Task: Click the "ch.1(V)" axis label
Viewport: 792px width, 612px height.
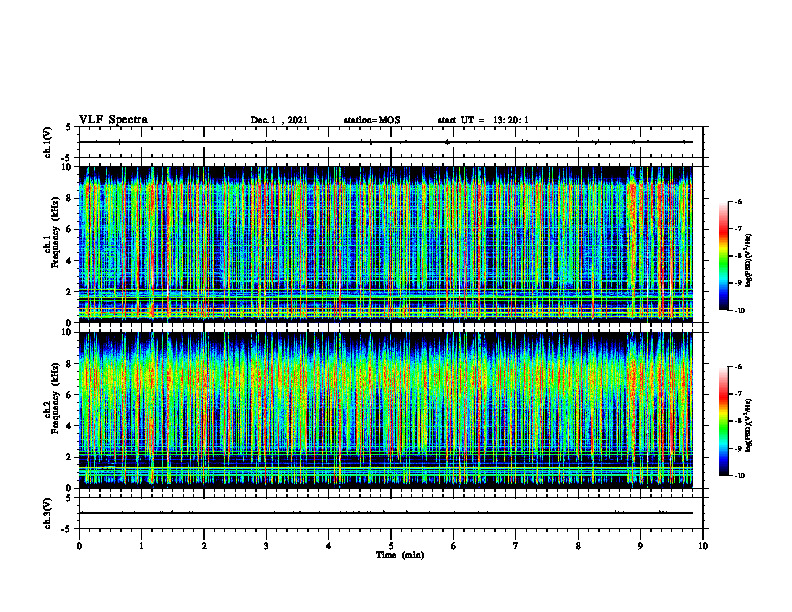Action: [x=47, y=142]
